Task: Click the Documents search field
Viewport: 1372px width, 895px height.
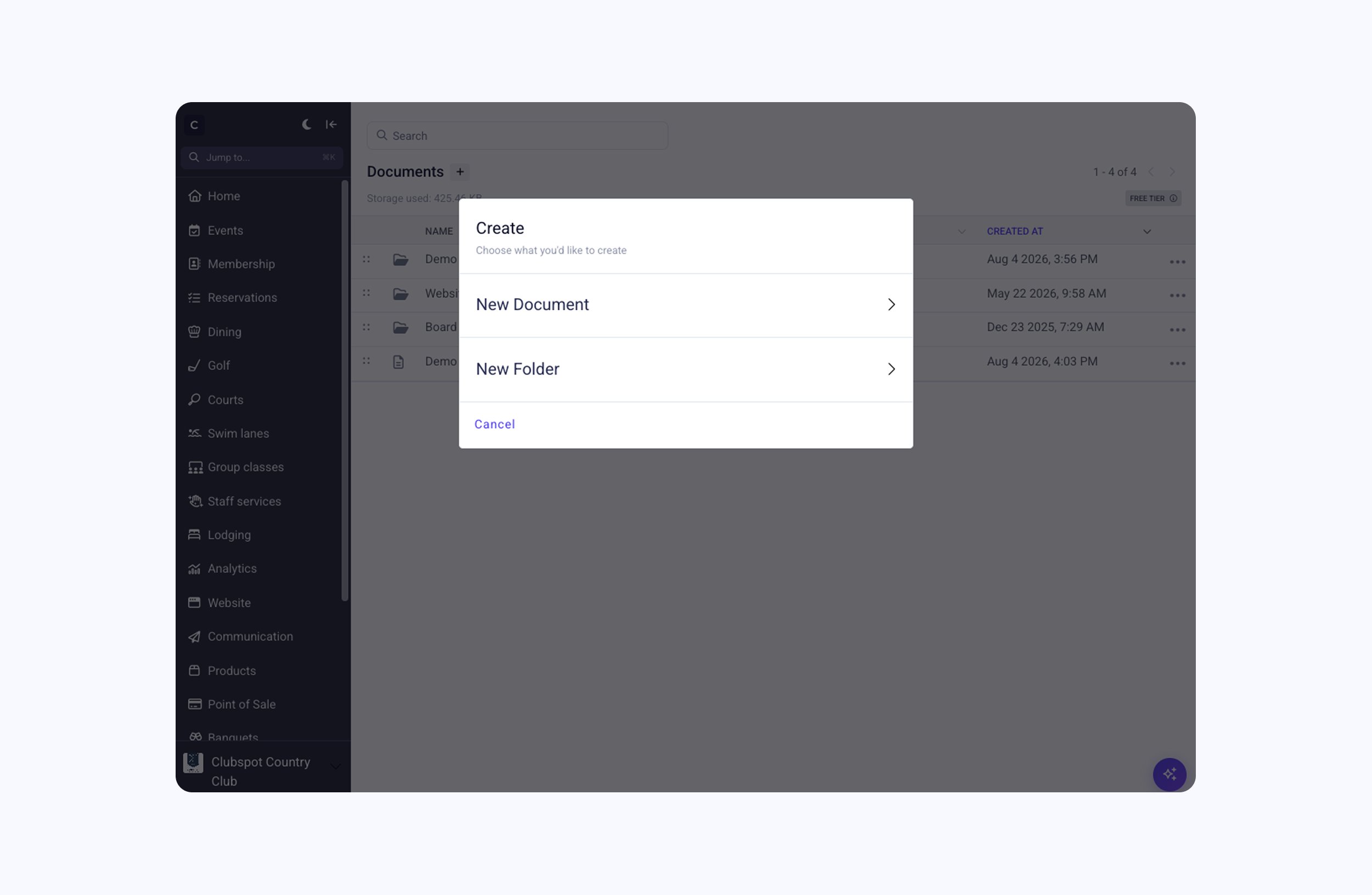Action: click(517, 136)
